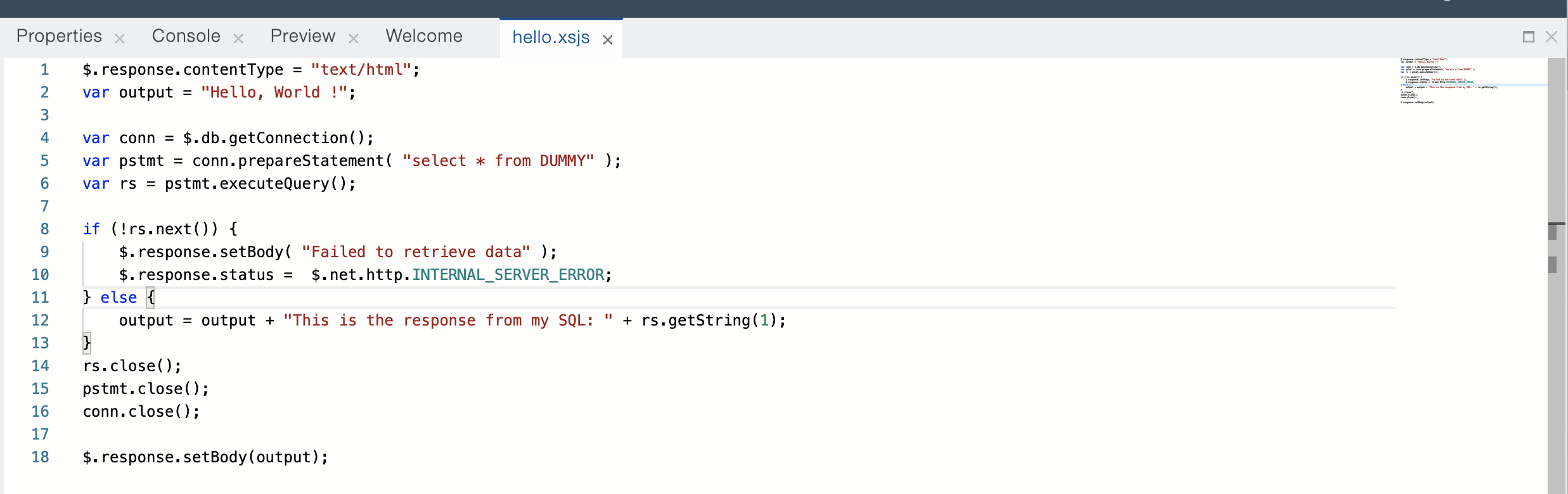Image resolution: width=1568 pixels, height=494 pixels.
Task: Click $.response.setBody(output) on line 18
Action: point(202,457)
